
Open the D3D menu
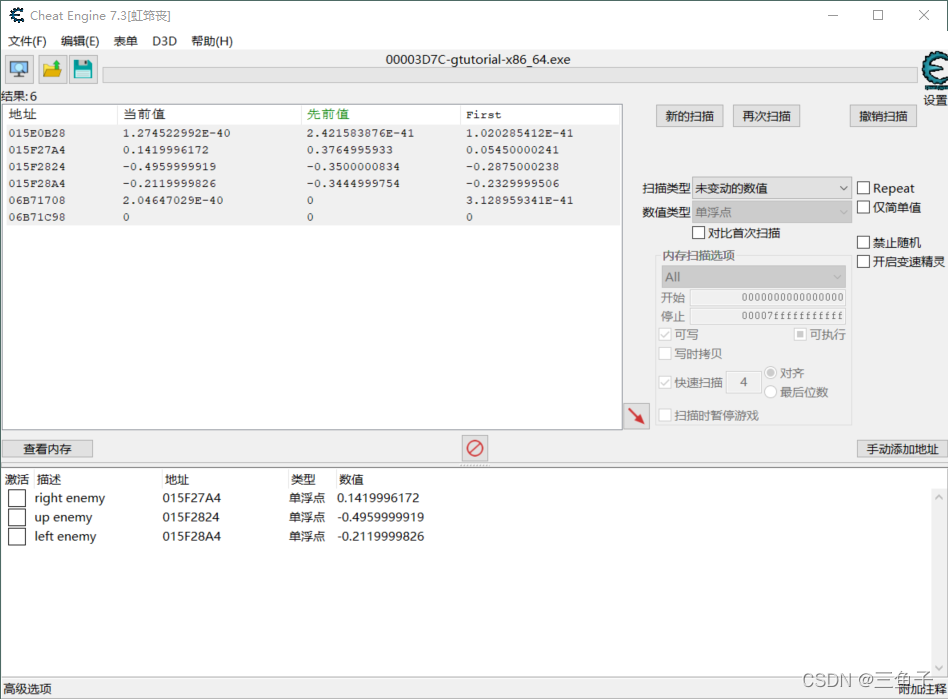click(164, 41)
